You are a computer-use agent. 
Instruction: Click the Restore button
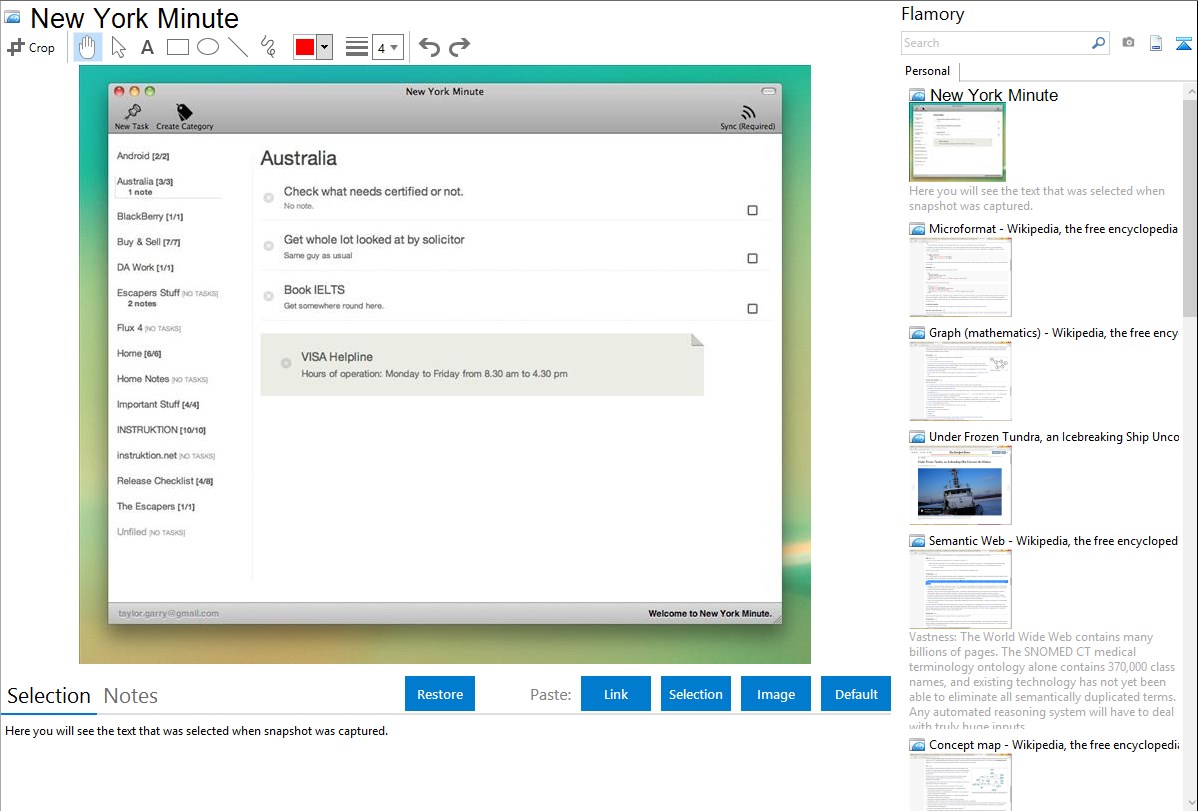[440, 694]
